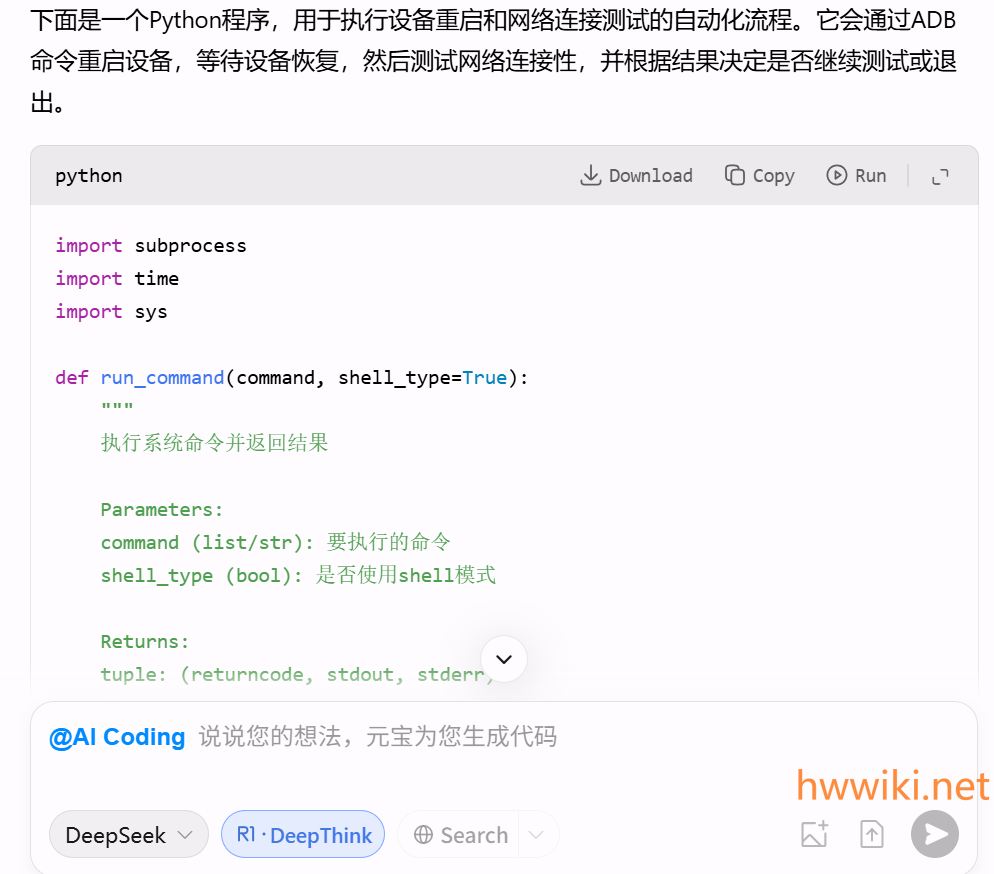Expand code block to fullscreen
The image size is (994, 874).
(x=940, y=177)
